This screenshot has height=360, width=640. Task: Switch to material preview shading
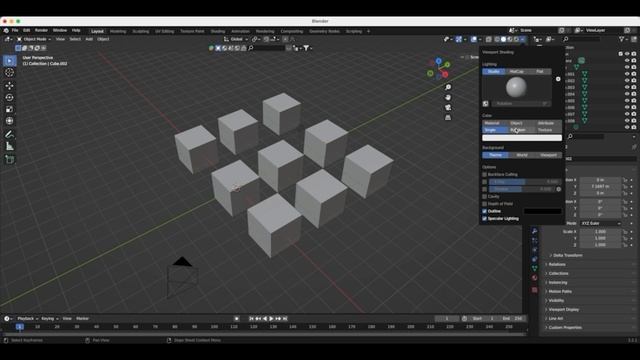(x=510, y=40)
